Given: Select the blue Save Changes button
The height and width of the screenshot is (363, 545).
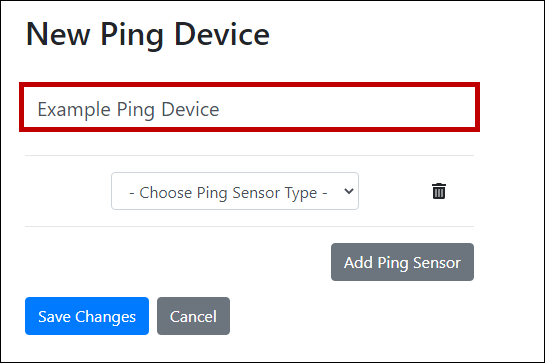Looking at the screenshot, I should pyautogui.click(x=87, y=316).
